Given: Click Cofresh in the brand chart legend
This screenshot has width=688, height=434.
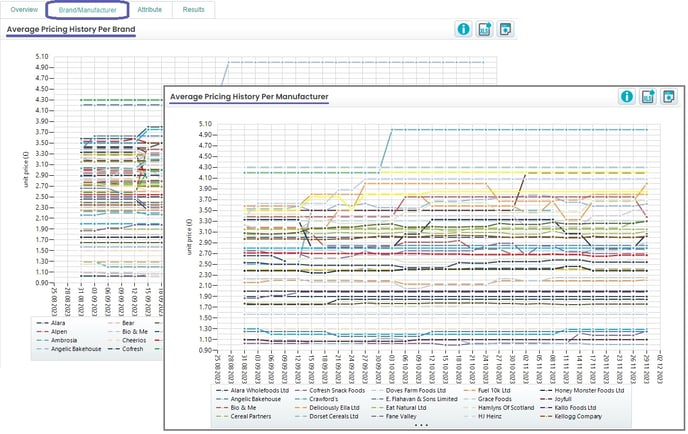Looking at the screenshot, I should (x=125, y=349).
